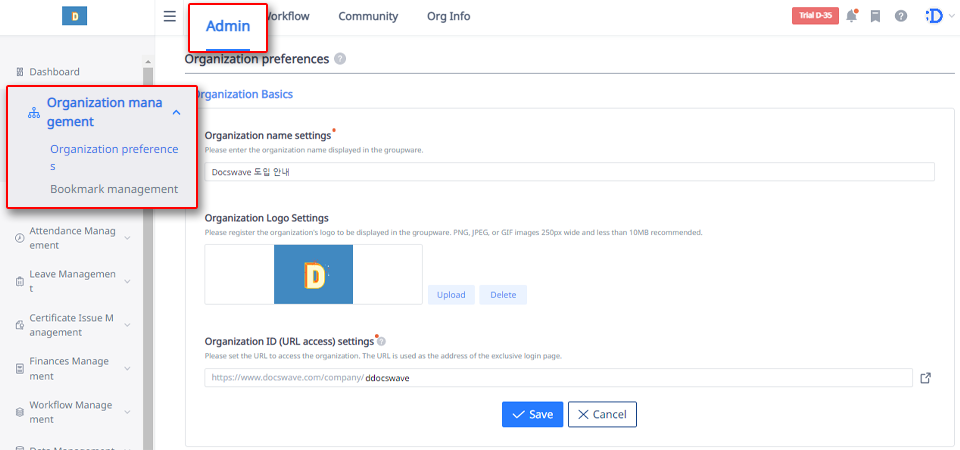
Task: Switch to the Community tab
Action: 368,16
